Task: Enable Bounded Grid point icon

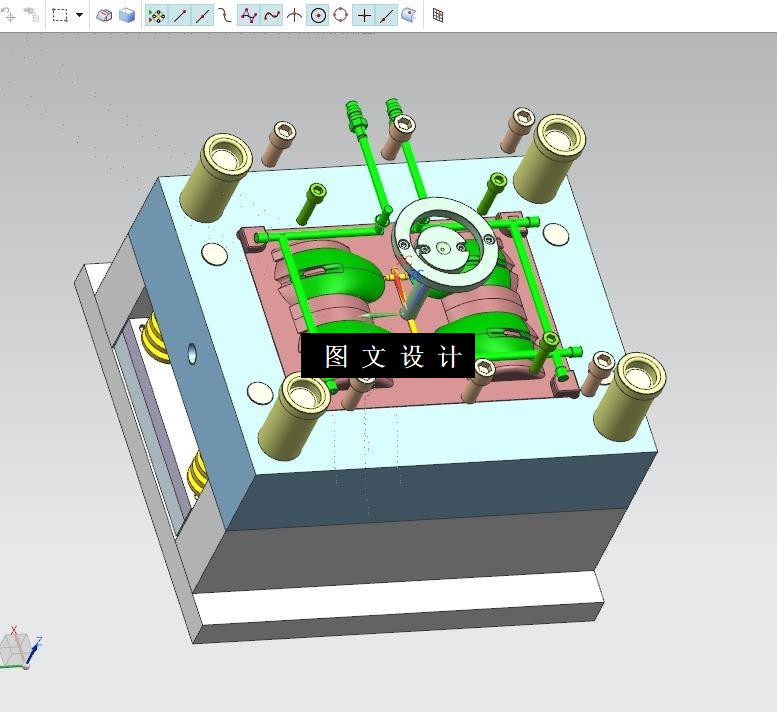Action: point(438,16)
